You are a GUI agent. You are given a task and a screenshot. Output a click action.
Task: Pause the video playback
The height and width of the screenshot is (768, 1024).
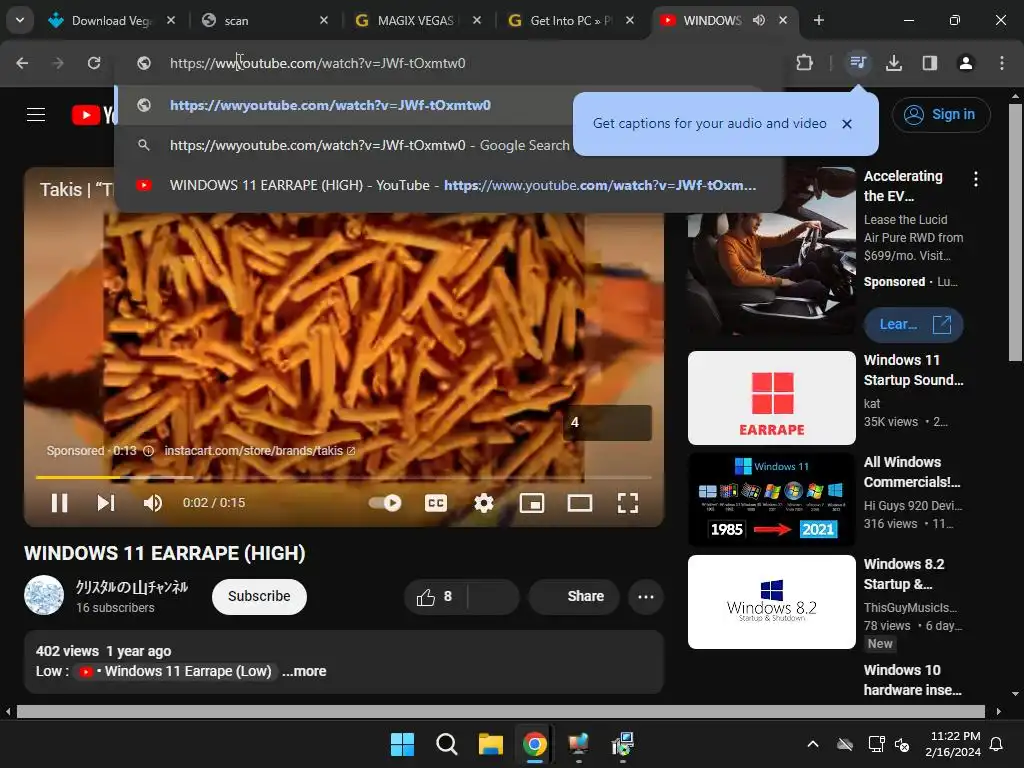pyautogui.click(x=59, y=503)
